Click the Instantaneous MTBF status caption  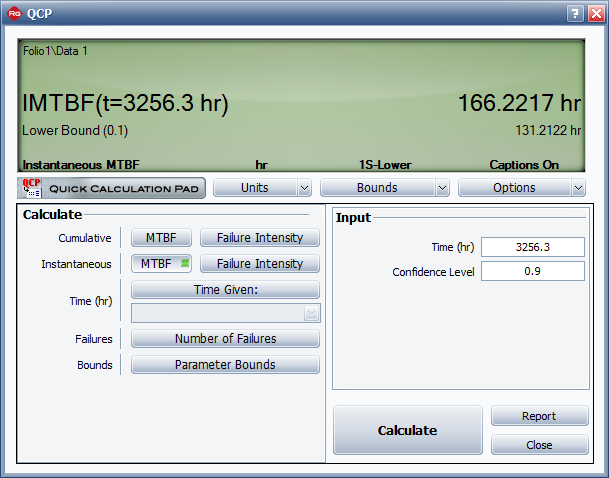(x=81, y=165)
